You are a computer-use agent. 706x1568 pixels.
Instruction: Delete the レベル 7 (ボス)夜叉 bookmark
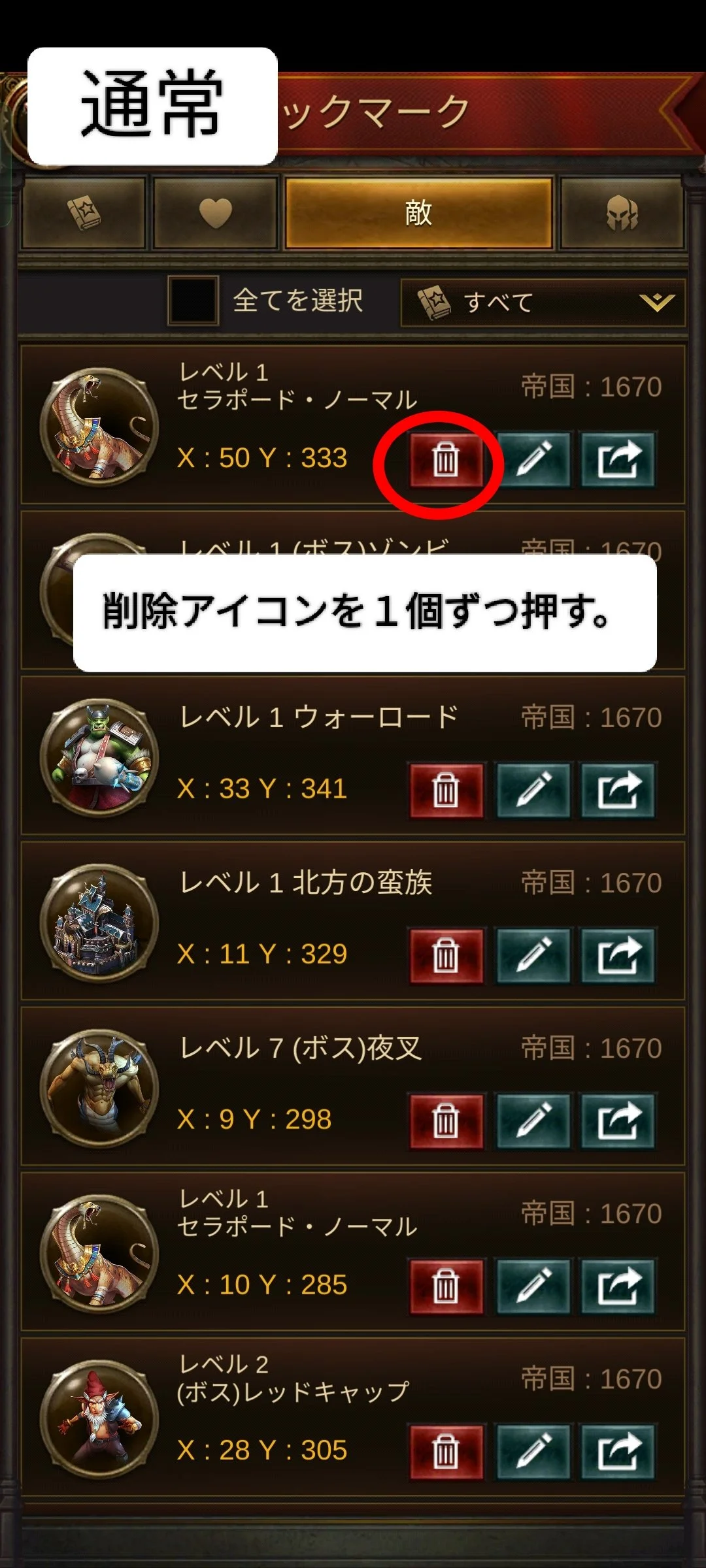click(x=446, y=1120)
